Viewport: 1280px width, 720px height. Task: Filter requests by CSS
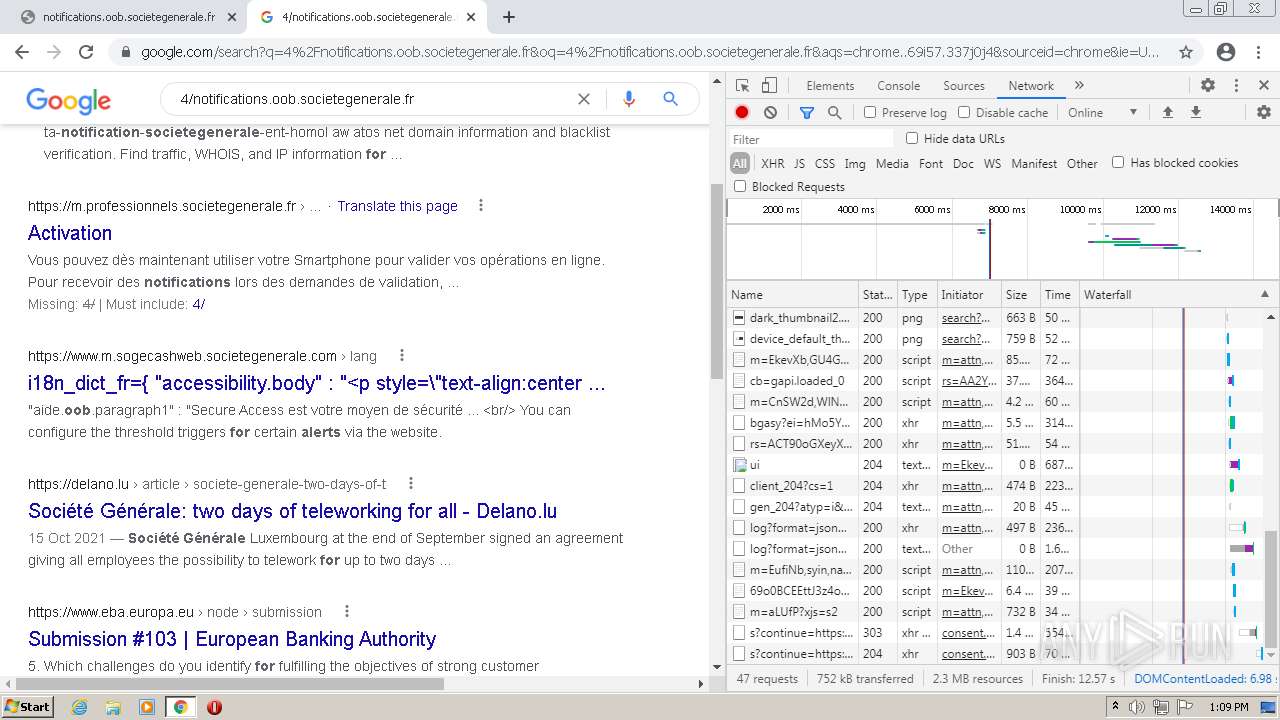click(824, 163)
